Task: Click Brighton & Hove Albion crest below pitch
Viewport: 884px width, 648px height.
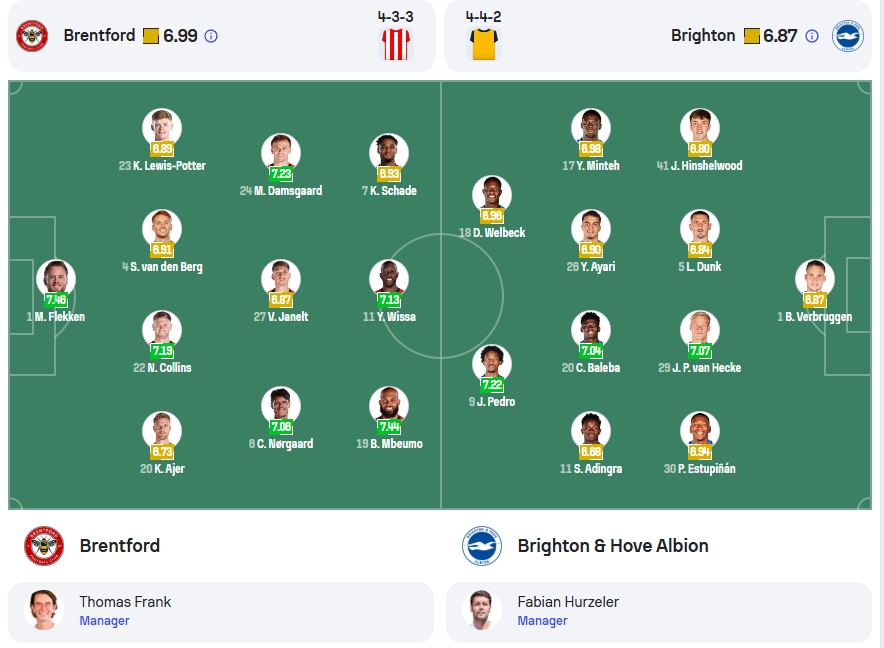Action: (482, 545)
